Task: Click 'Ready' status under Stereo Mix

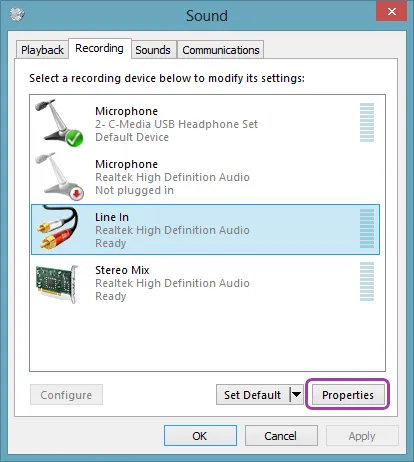Action: tap(111, 296)
